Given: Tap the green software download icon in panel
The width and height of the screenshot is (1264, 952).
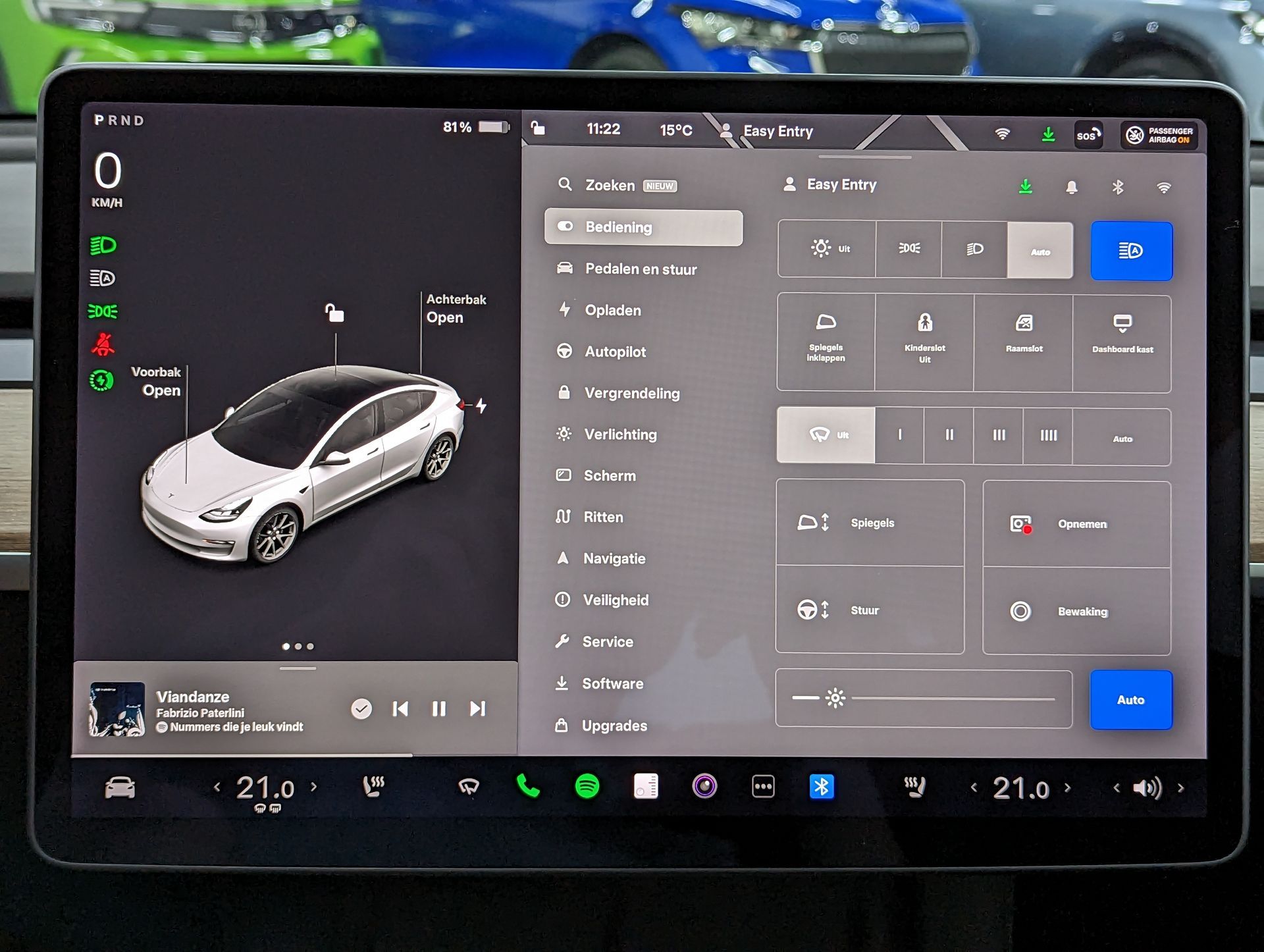Looking at the screenshot, I should tap(1026, 187).
